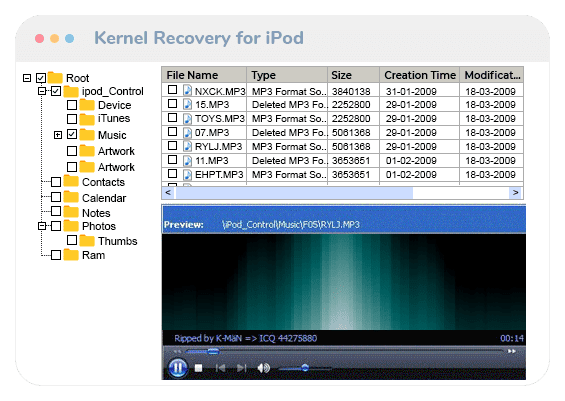Click the Device folder icon
565x401 pixels.
87,105
